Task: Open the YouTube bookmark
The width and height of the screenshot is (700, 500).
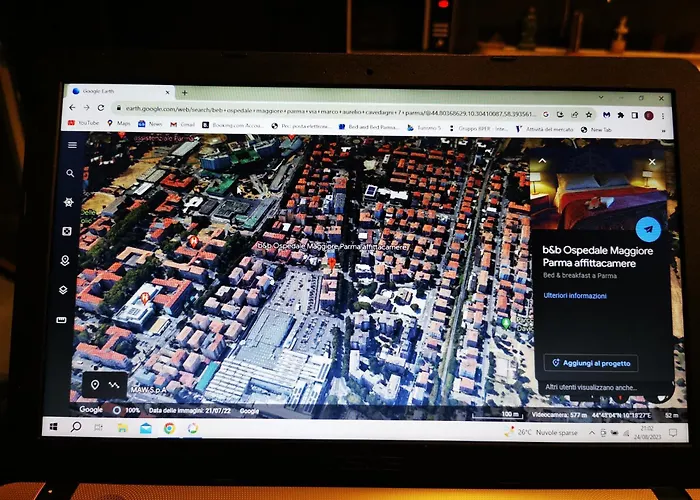Action: pos(86,124)
